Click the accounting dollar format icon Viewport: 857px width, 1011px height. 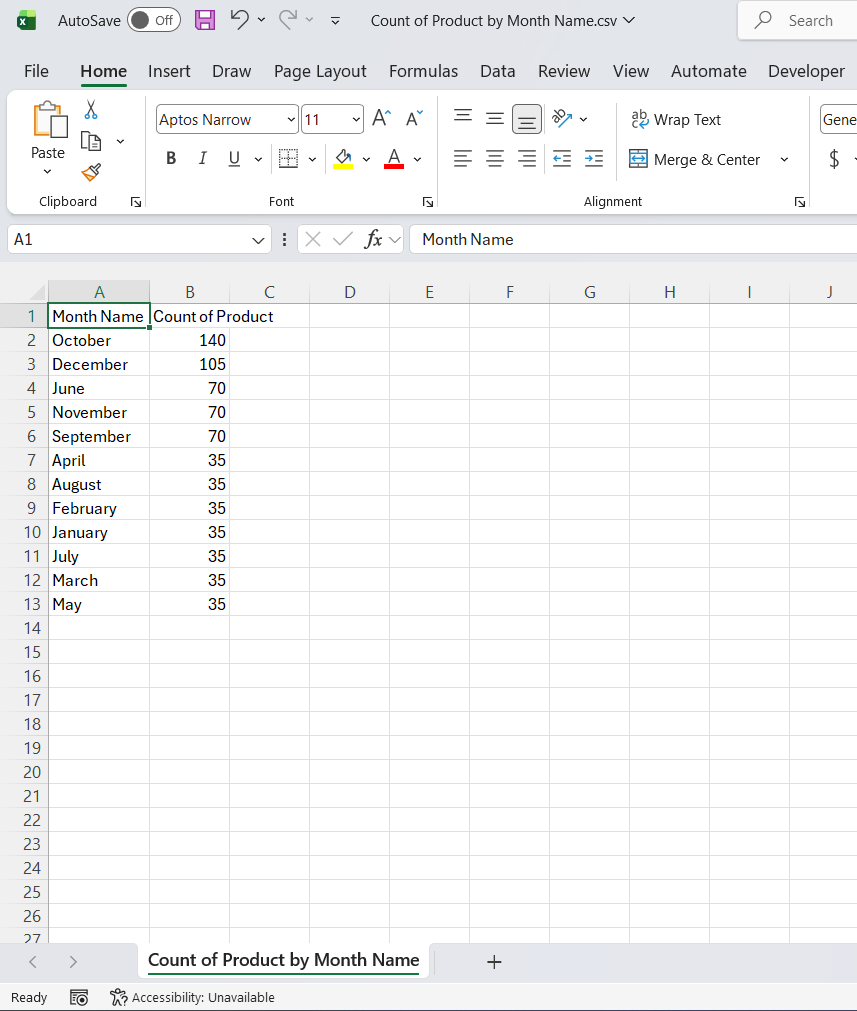coord(834,159)
